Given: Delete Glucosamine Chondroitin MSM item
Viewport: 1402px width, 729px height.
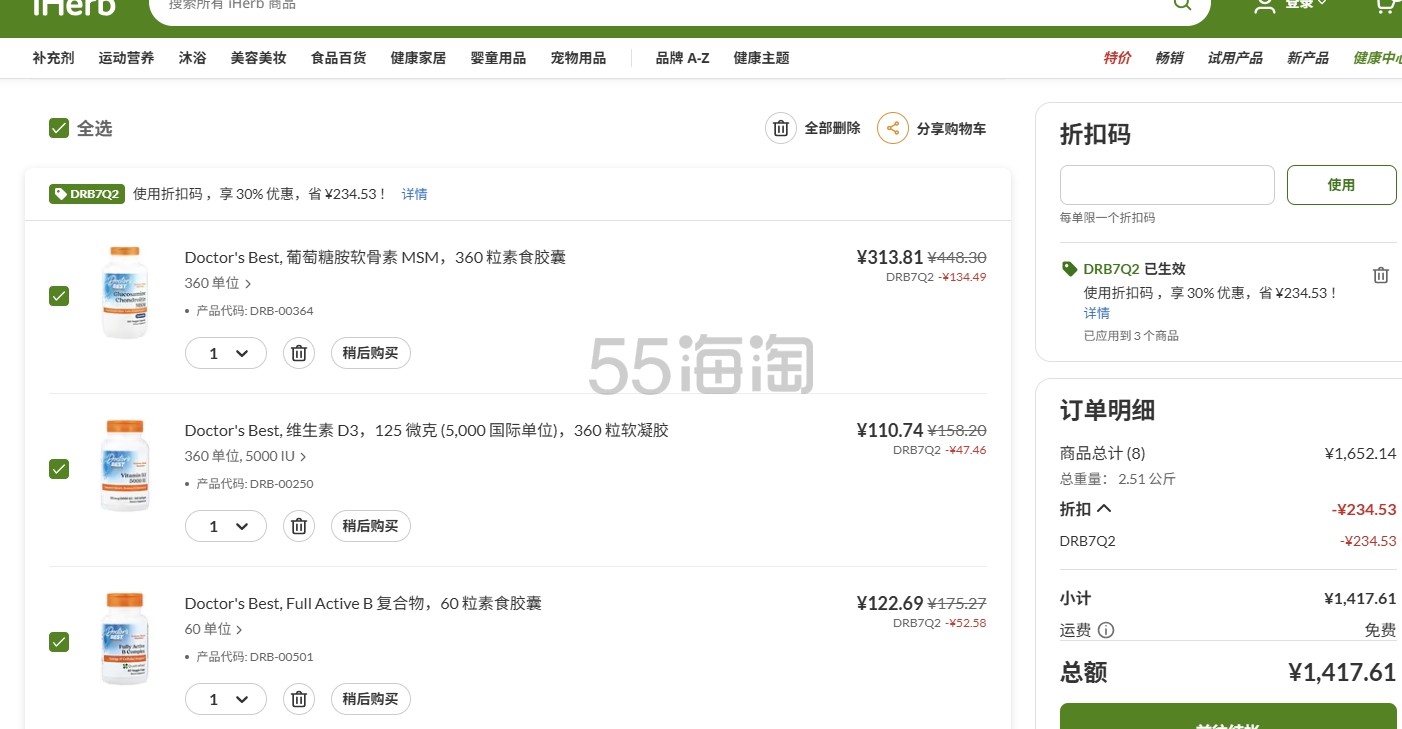Looking at the screenshot, I should pyautogui.click(x=298, y=353).
